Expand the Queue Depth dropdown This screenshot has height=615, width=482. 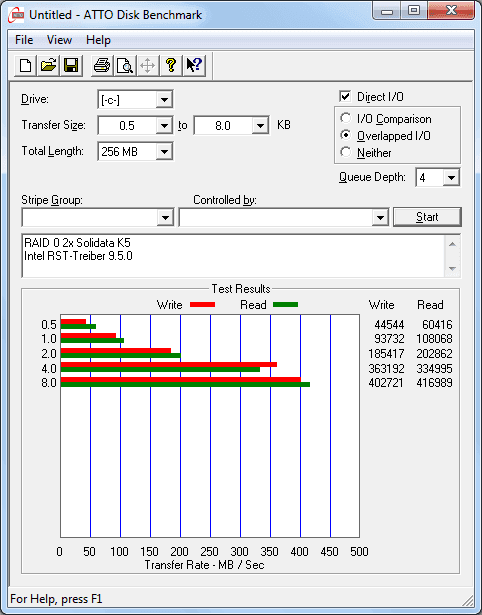coord(451,178)
